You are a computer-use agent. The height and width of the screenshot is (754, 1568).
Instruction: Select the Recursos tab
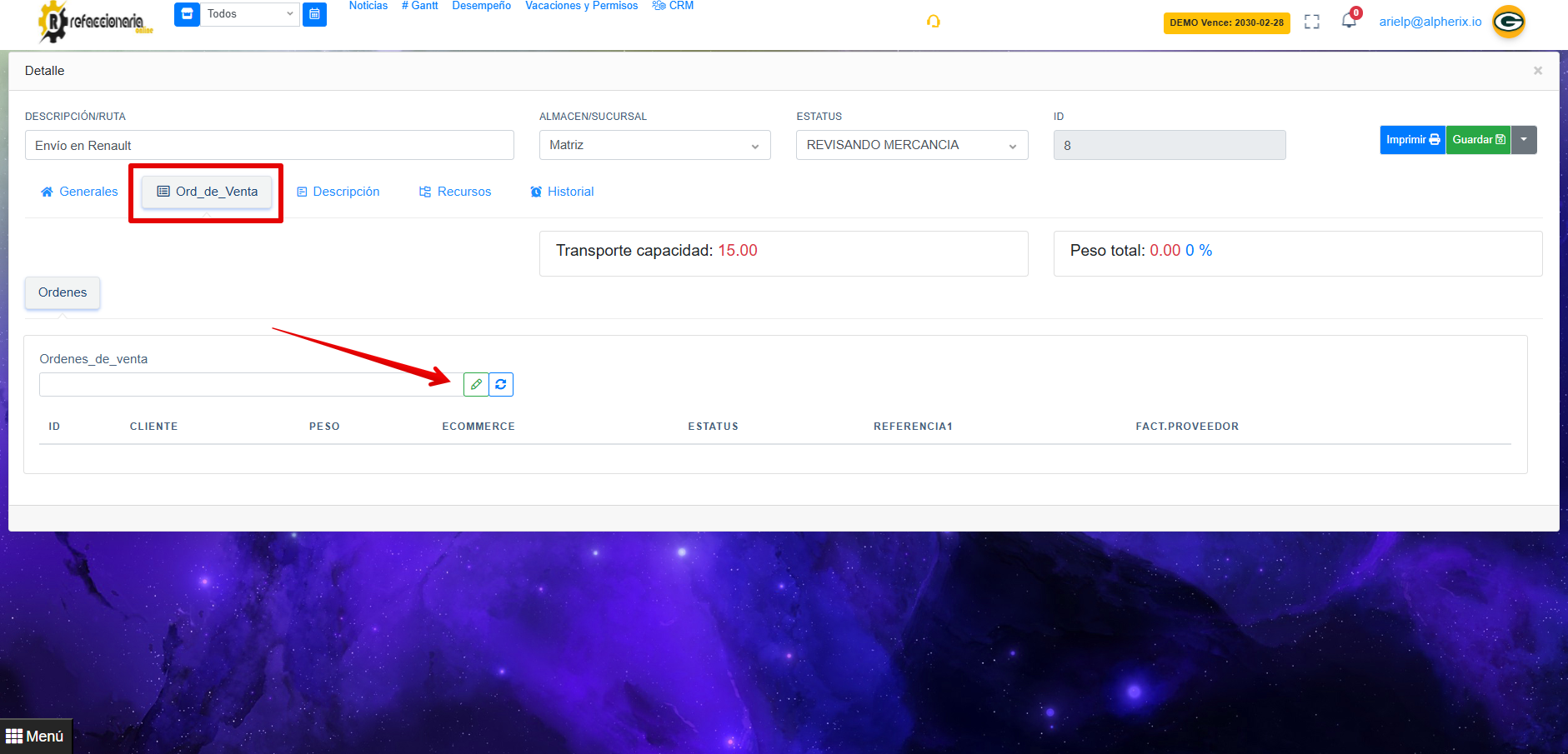coord(455,192)
